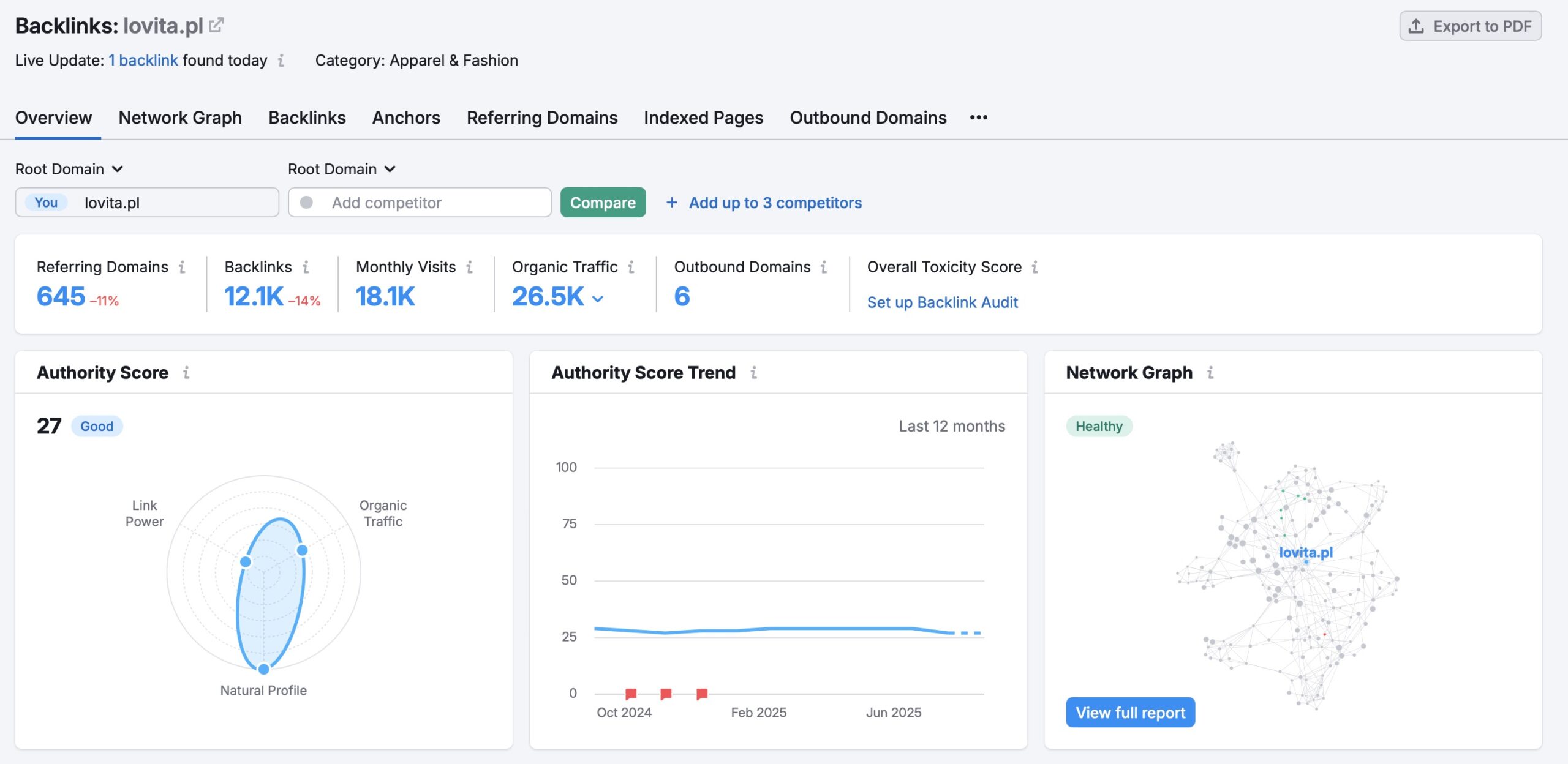Click the Natural Profile radar point
This screenshot has height=764, width=1568.
264,668
